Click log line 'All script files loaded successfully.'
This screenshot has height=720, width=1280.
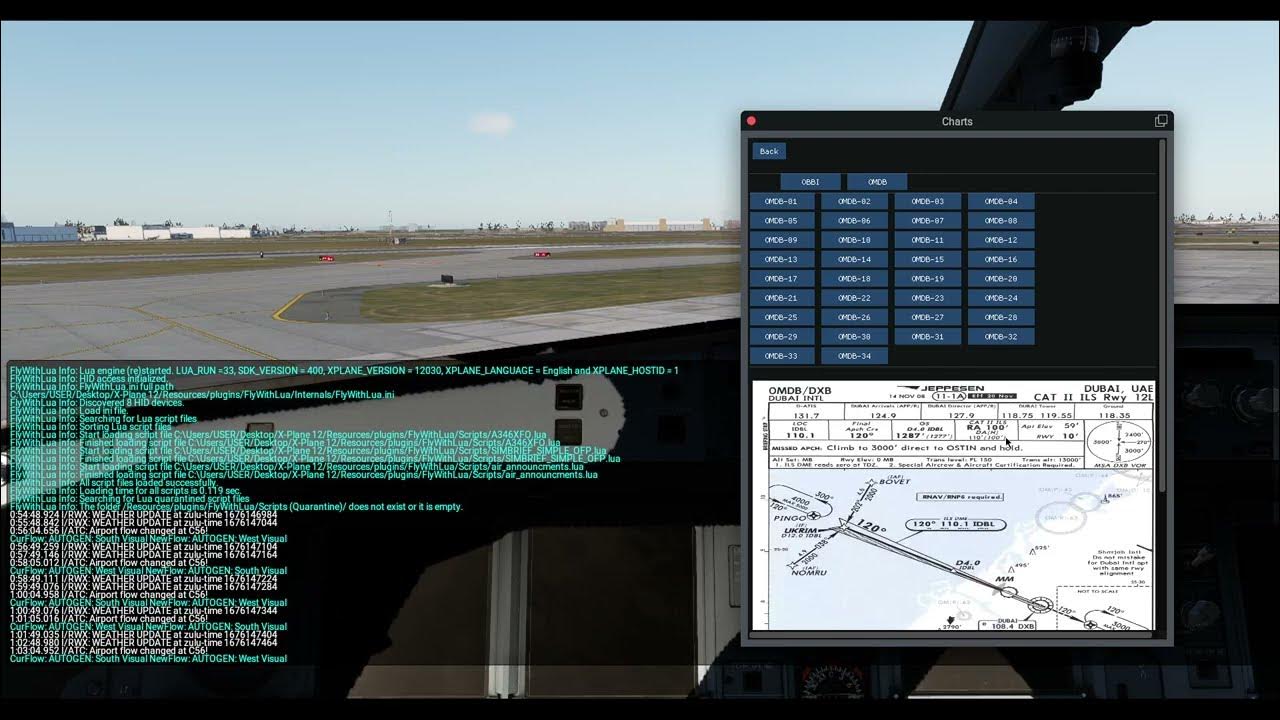(113, 483)
